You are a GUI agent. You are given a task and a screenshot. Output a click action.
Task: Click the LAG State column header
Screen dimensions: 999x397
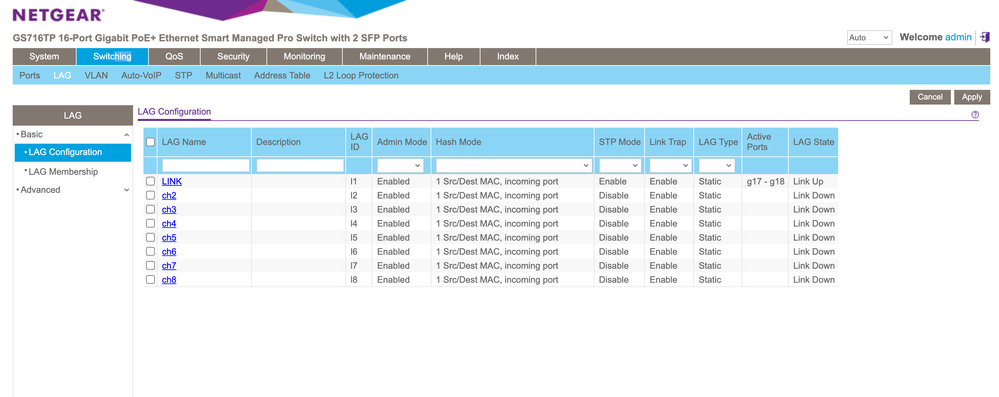tap(813, 142)
